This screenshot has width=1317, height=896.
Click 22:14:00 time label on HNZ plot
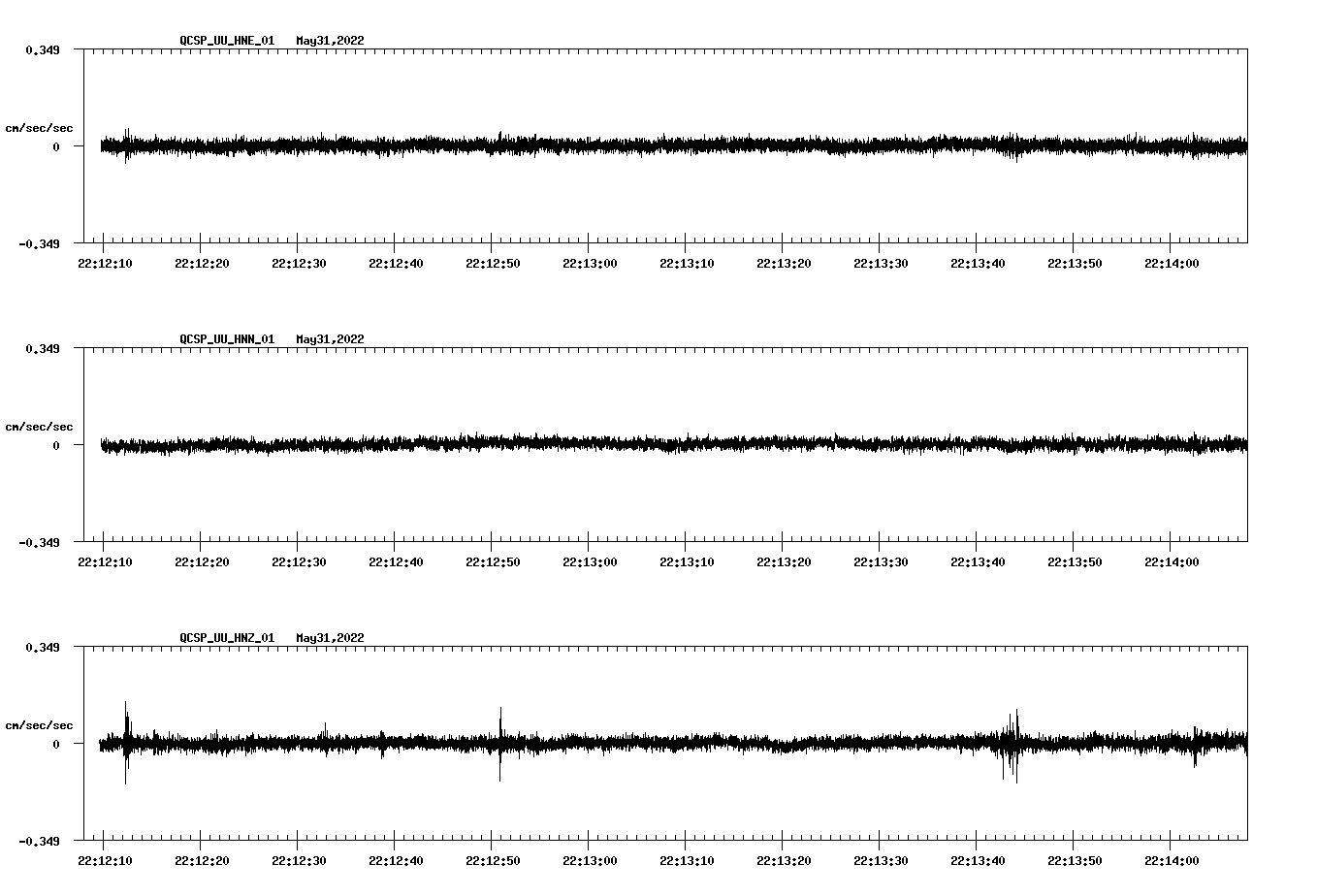tap(1172, 861)
